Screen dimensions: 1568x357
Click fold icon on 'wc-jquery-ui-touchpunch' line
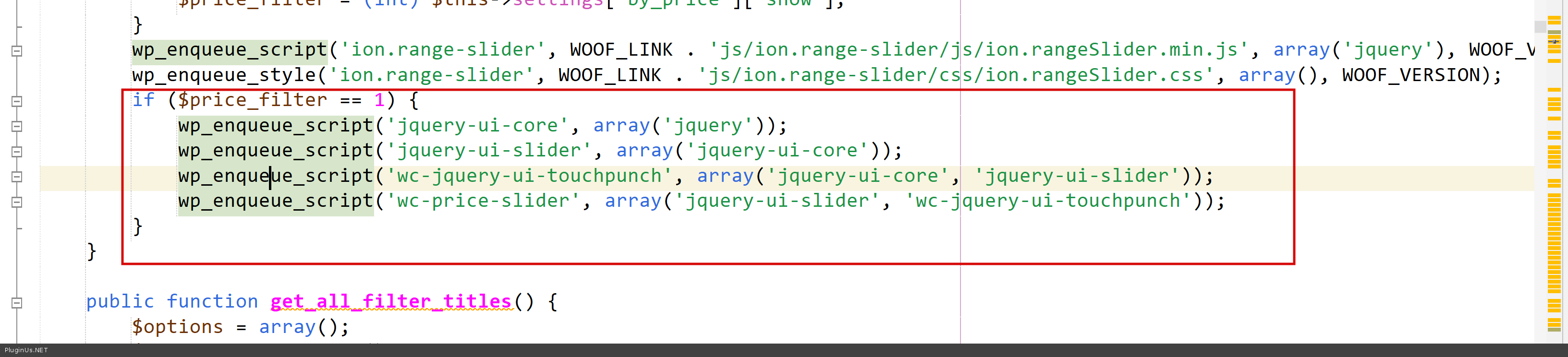click(17, 177)
